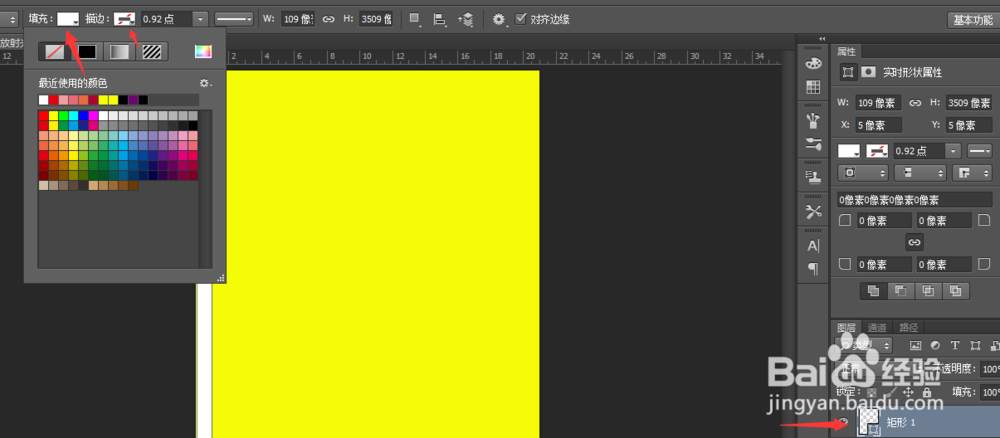Toggle lock image pixels brush
1000x438 pixels.
(890, 392)
